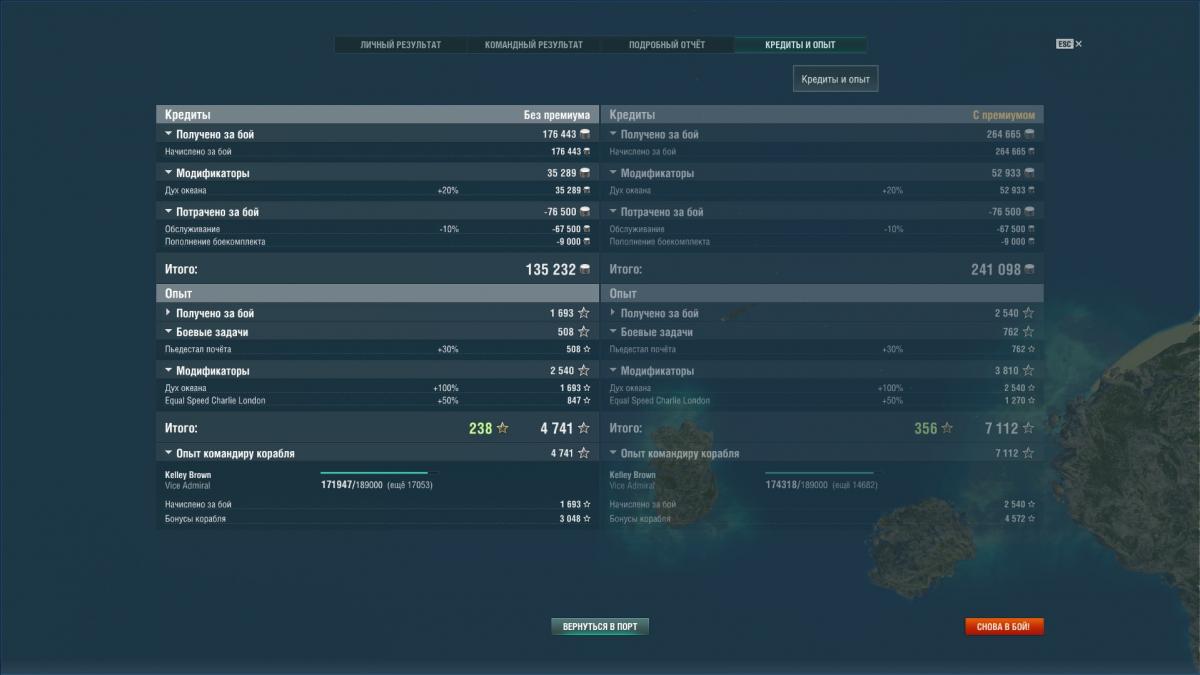The image size is (1200, 675).
Task: Click left Опыт section header
Action: 377,293
